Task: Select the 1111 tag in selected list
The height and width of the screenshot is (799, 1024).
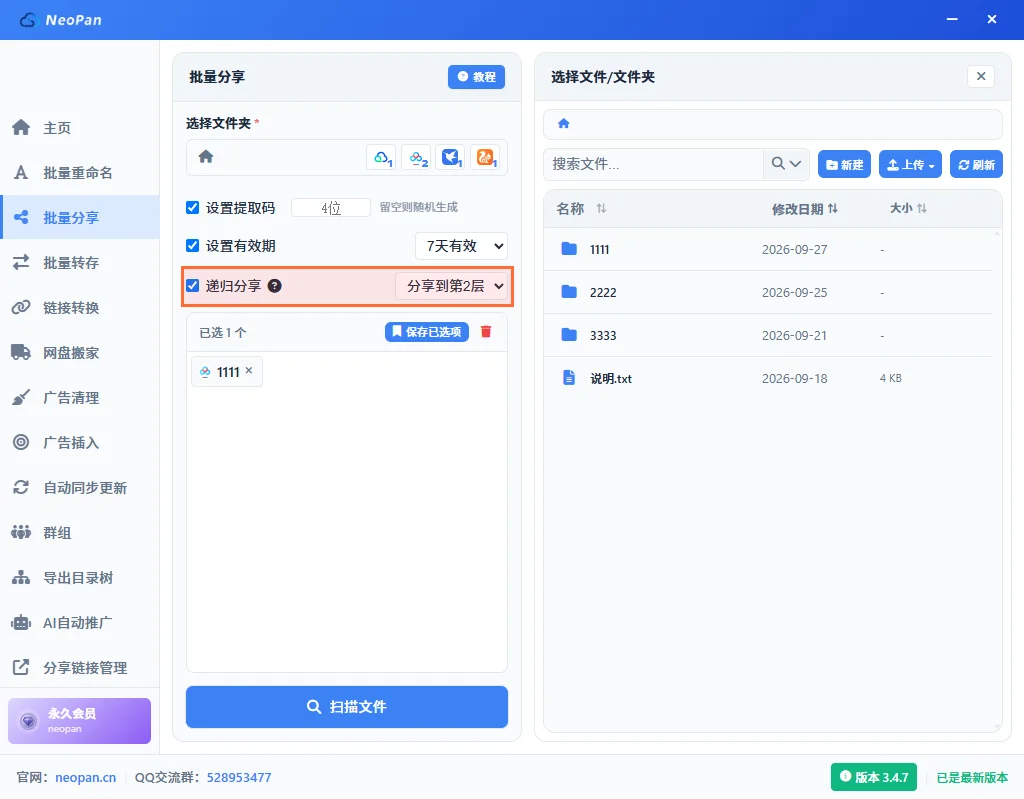Action: [x=227, y=372]
